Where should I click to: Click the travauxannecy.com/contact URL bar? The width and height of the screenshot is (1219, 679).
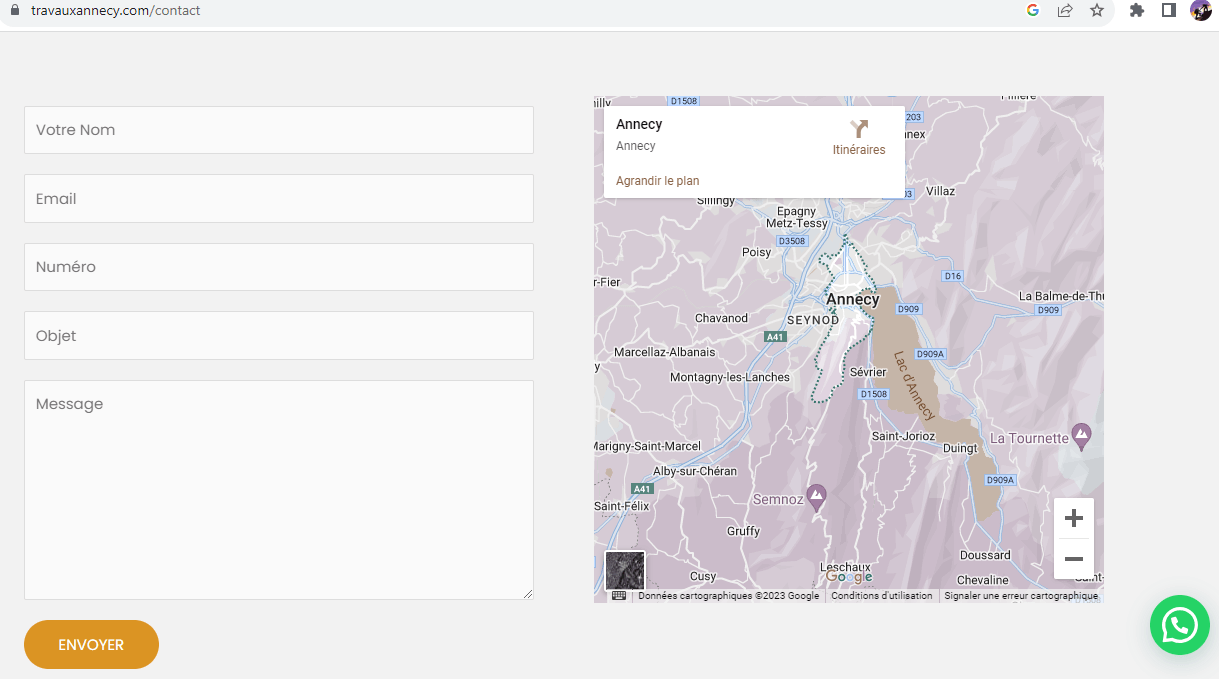[x=115, y=10]
